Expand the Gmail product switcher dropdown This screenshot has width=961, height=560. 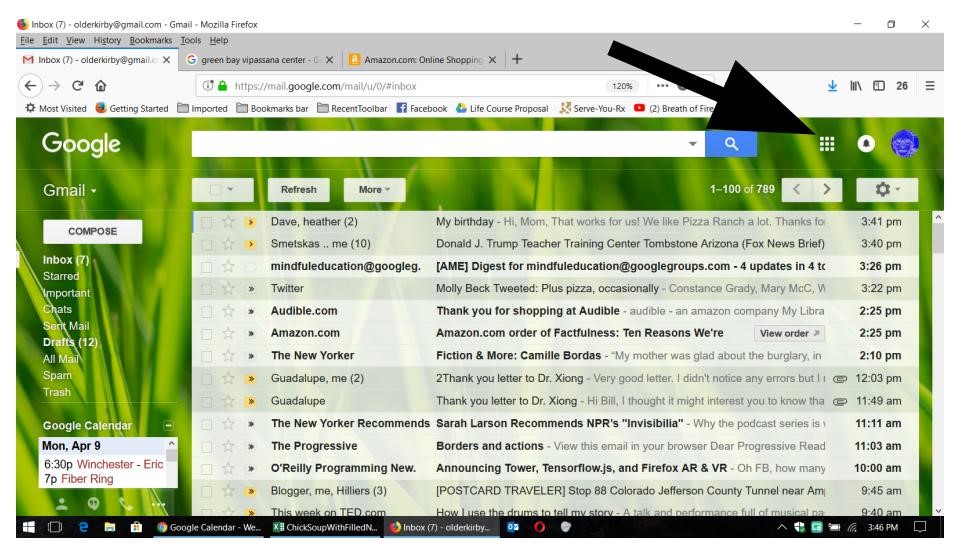coord(70,191)
